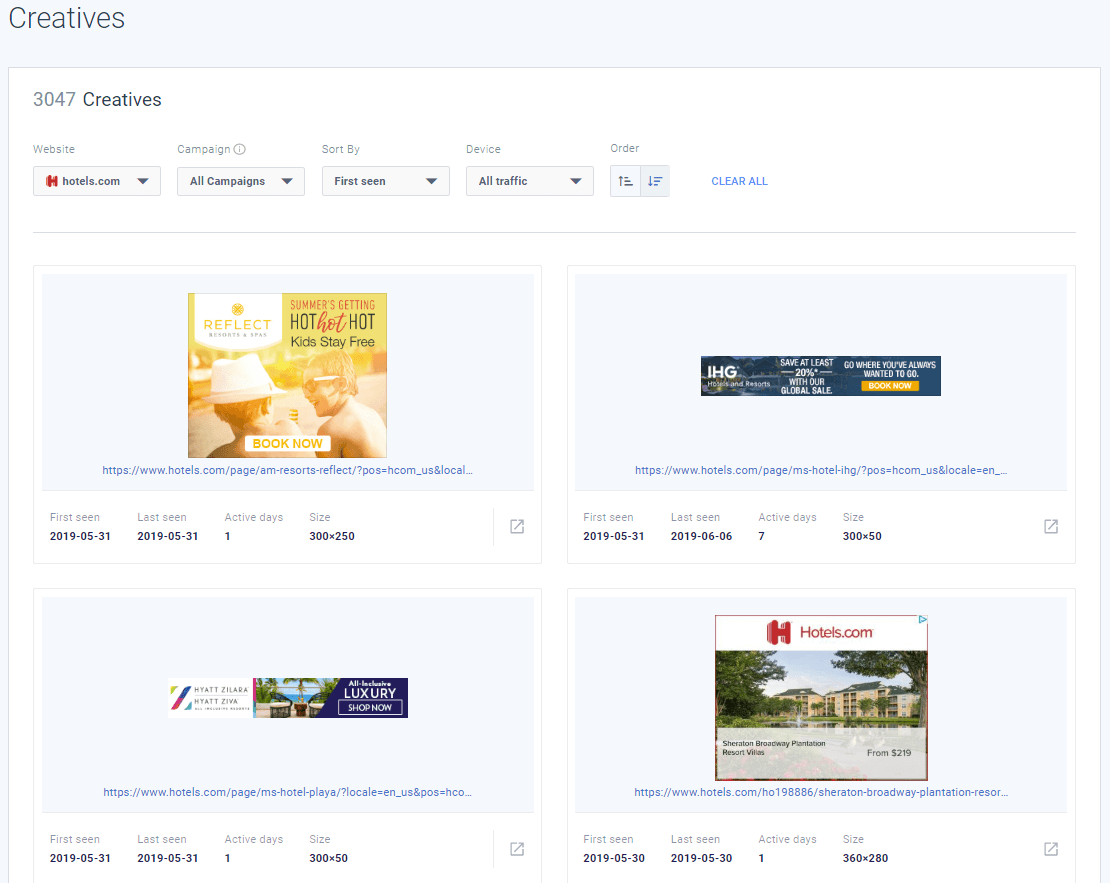1110x883 pixels.
Task: Toggle ascending order for creative results
Action: click(625, 181)
